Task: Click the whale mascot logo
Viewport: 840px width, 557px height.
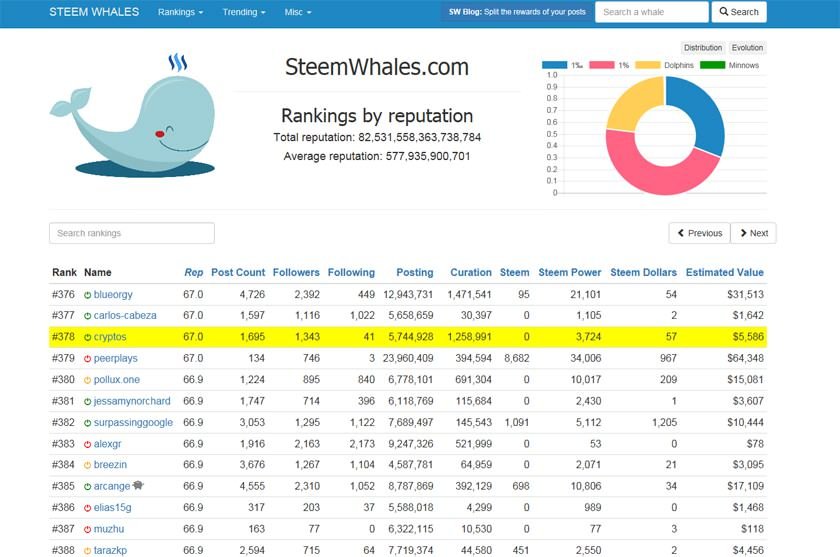Action: coord(133,115)
